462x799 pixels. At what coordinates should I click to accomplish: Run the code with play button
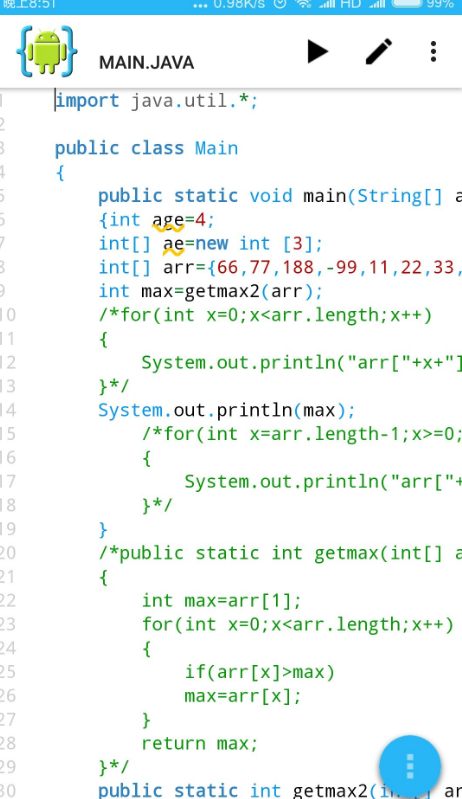[318, 51]
